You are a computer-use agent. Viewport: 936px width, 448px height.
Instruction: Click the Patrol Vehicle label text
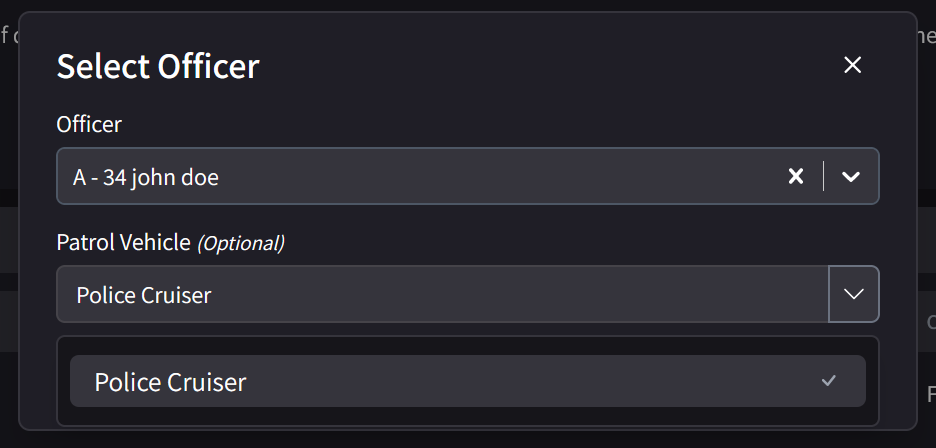click(x=123, y=242)
